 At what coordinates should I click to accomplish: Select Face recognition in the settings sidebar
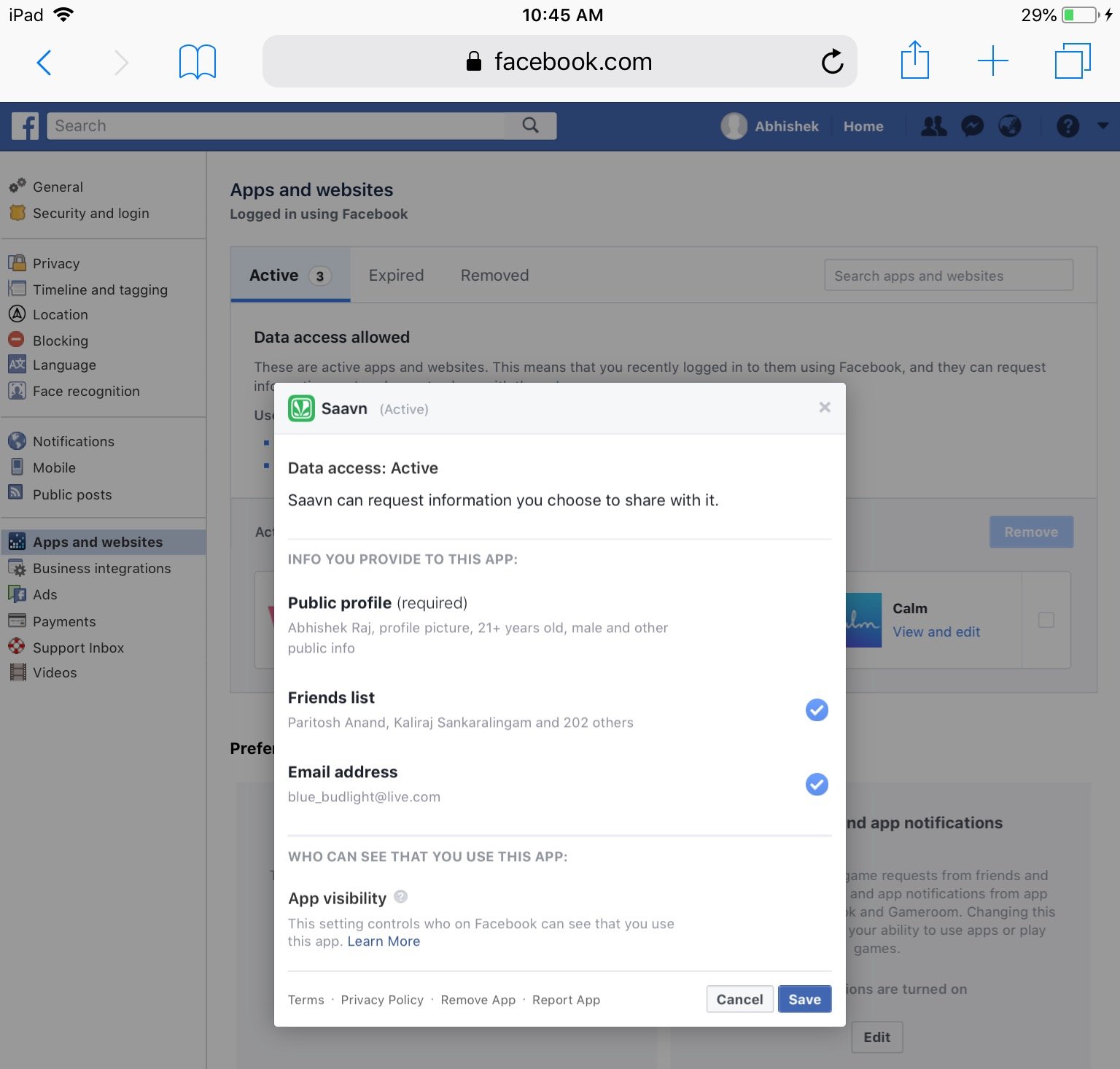pos(85,391)
